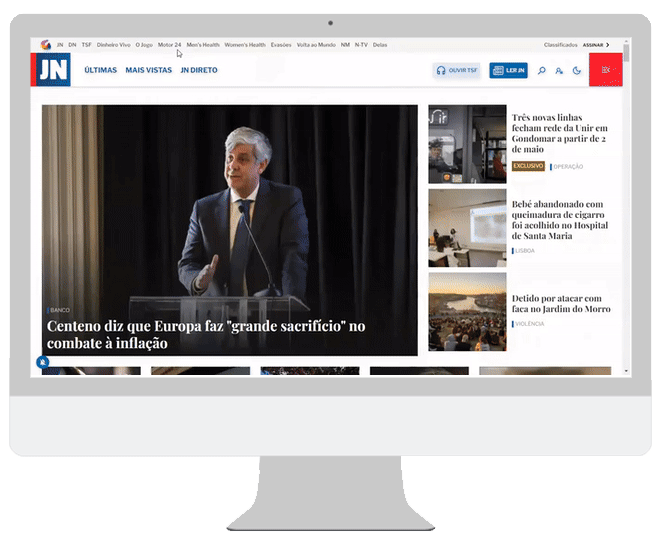Click the JN logo in the header
Image resolution: width=660 pixels, height=545 pixels.
(51, 71)
